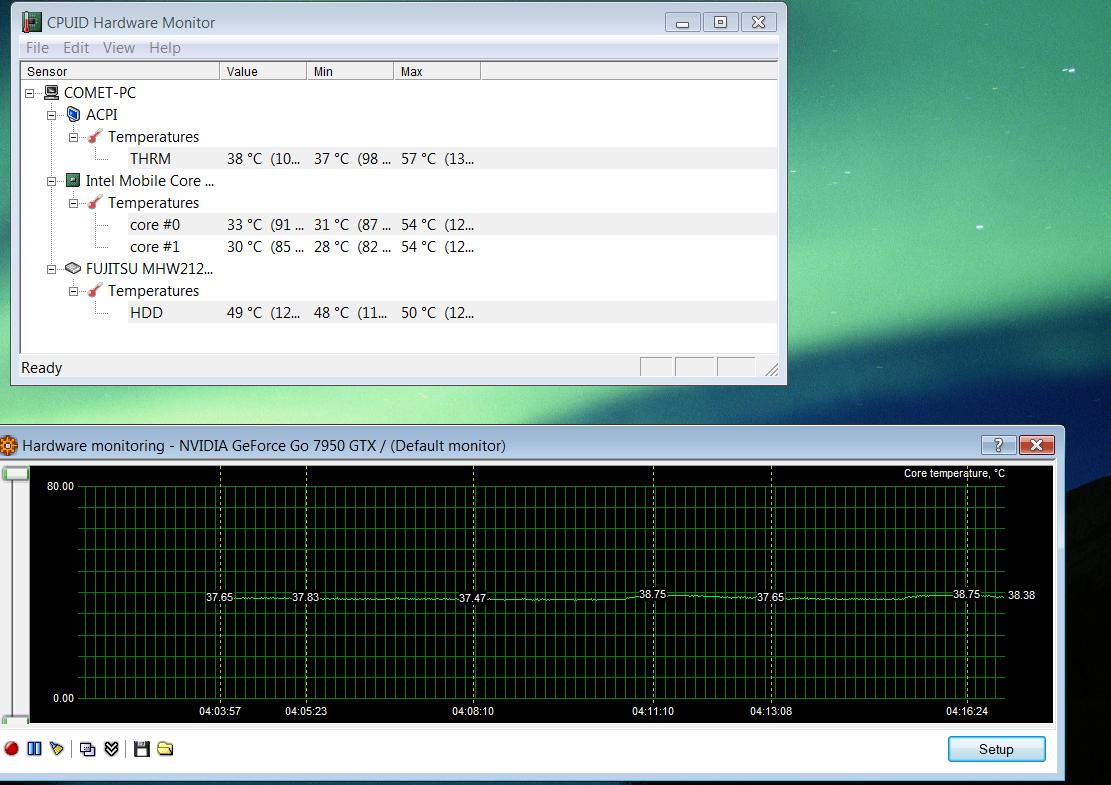Open the Edit menu
The image size is (1111, 785).
click(x=76, y=47)
